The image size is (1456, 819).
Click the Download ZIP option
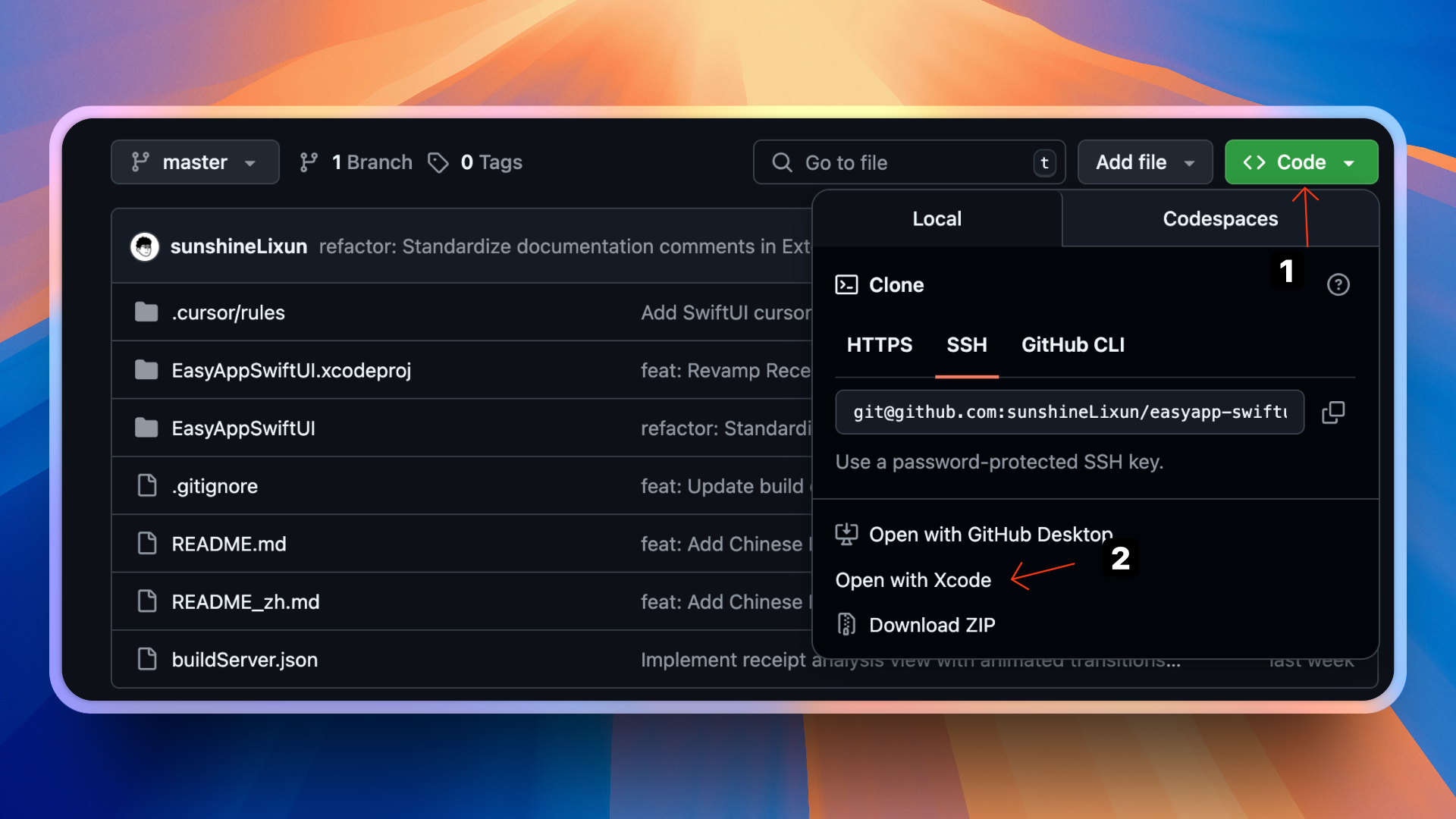pos(931,625)
